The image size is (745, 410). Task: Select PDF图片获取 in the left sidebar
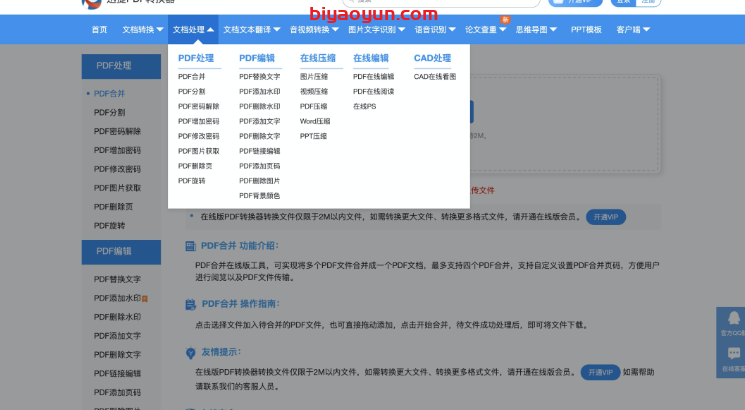117,188
